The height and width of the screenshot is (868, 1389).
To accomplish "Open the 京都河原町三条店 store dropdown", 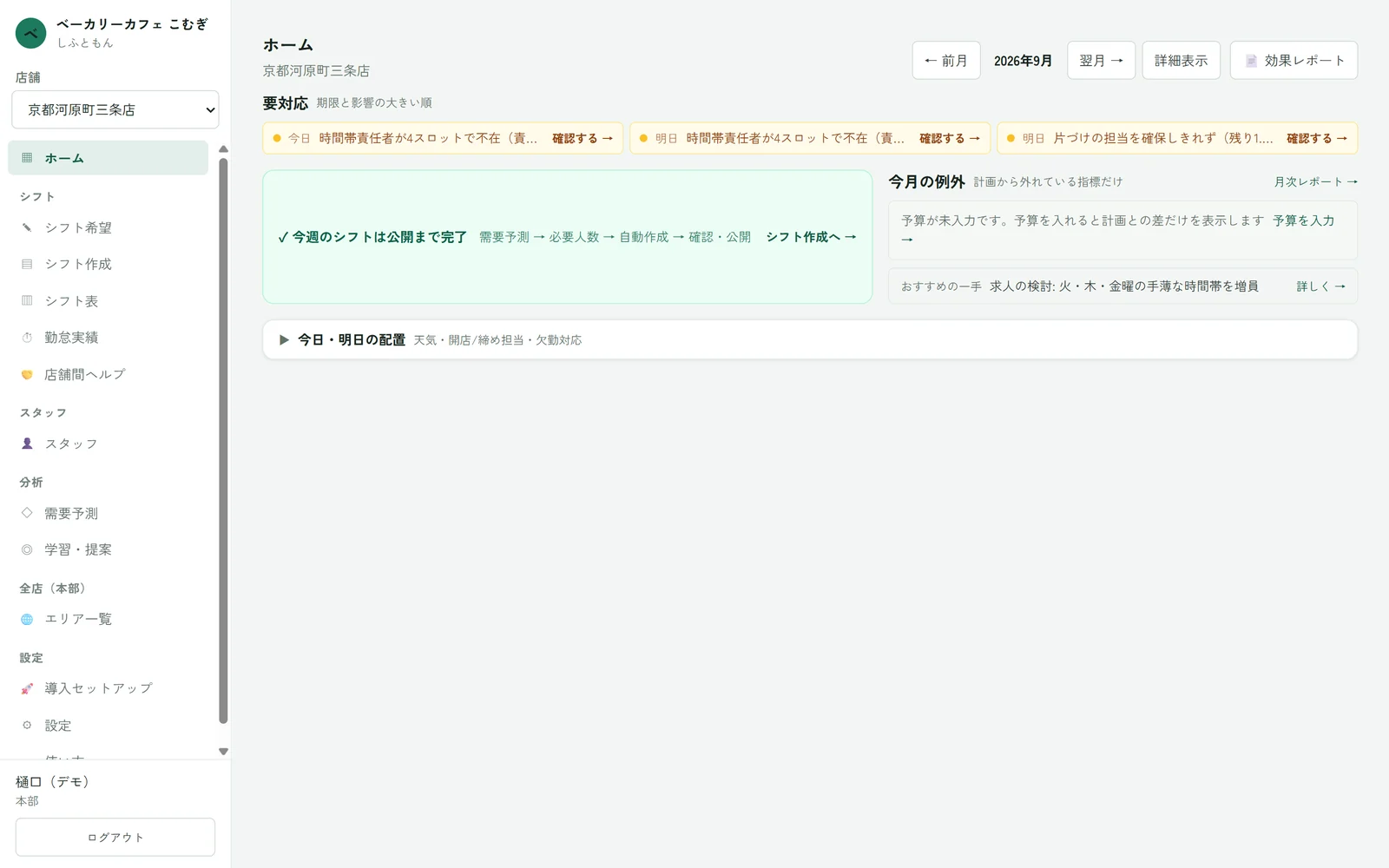I will coord(115,109).
